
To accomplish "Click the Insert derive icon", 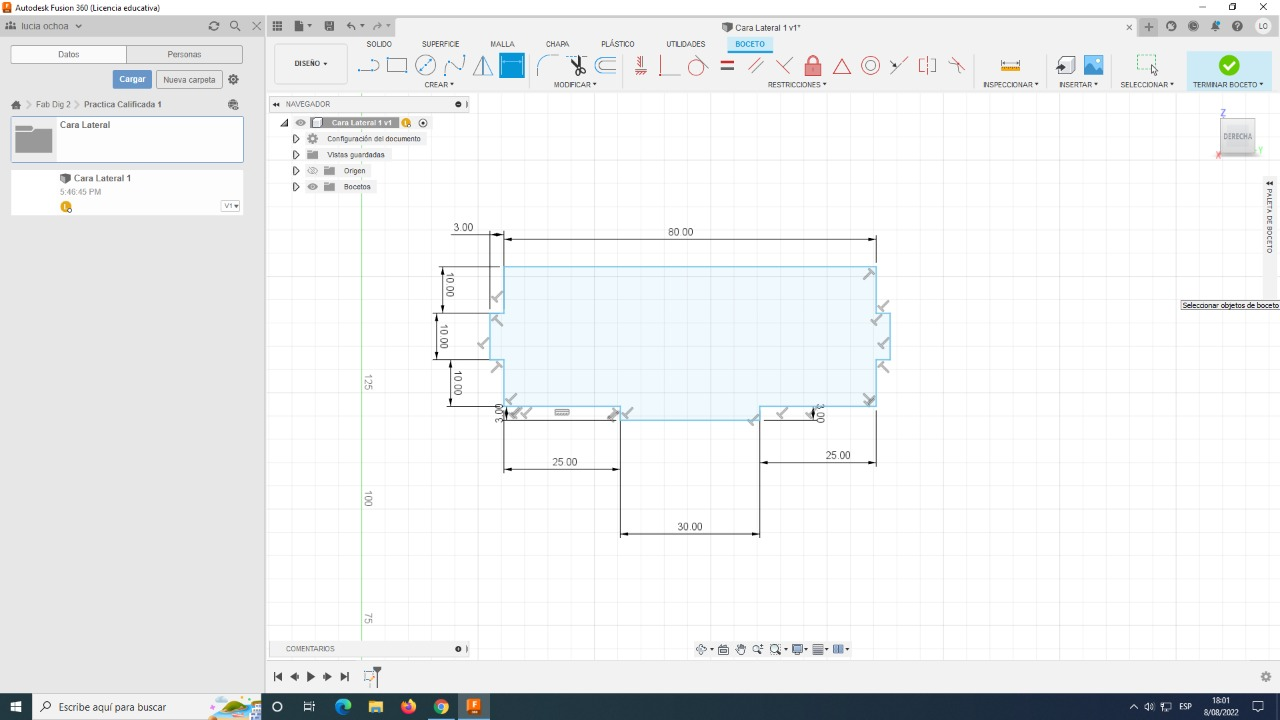I will [1065, 66].
